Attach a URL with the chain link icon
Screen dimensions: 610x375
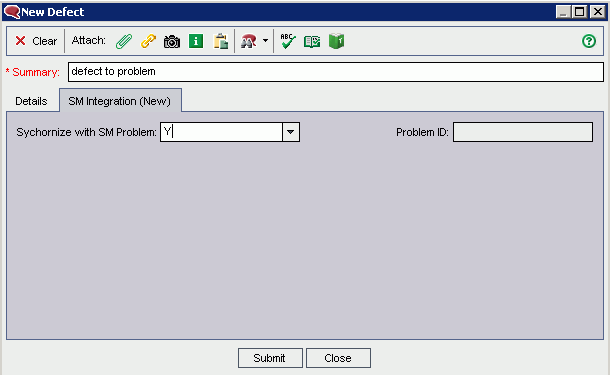click(x=148, y=41)
